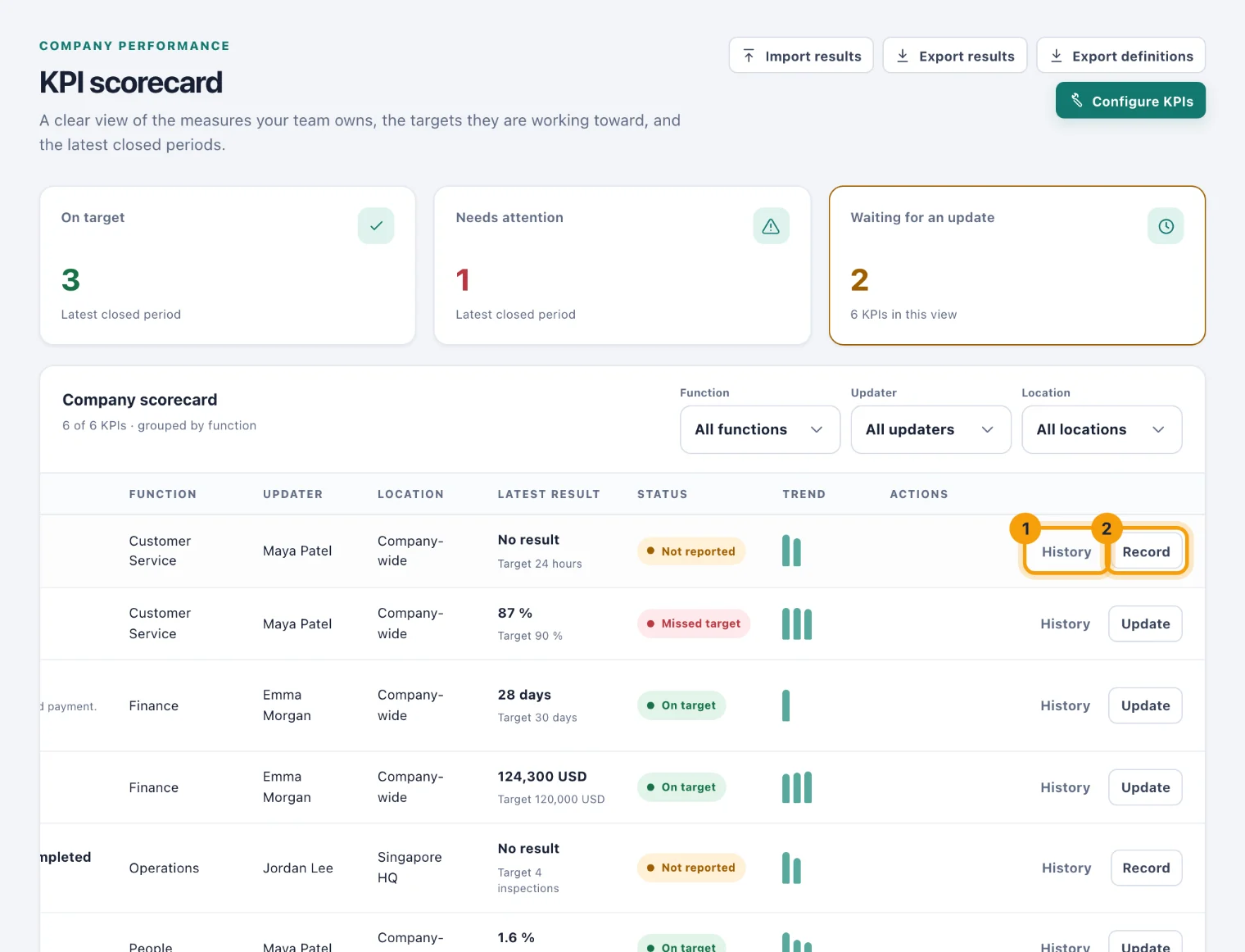Click On target badge in 124,300 USD row
1245x952 pixels.
[681, 787]
